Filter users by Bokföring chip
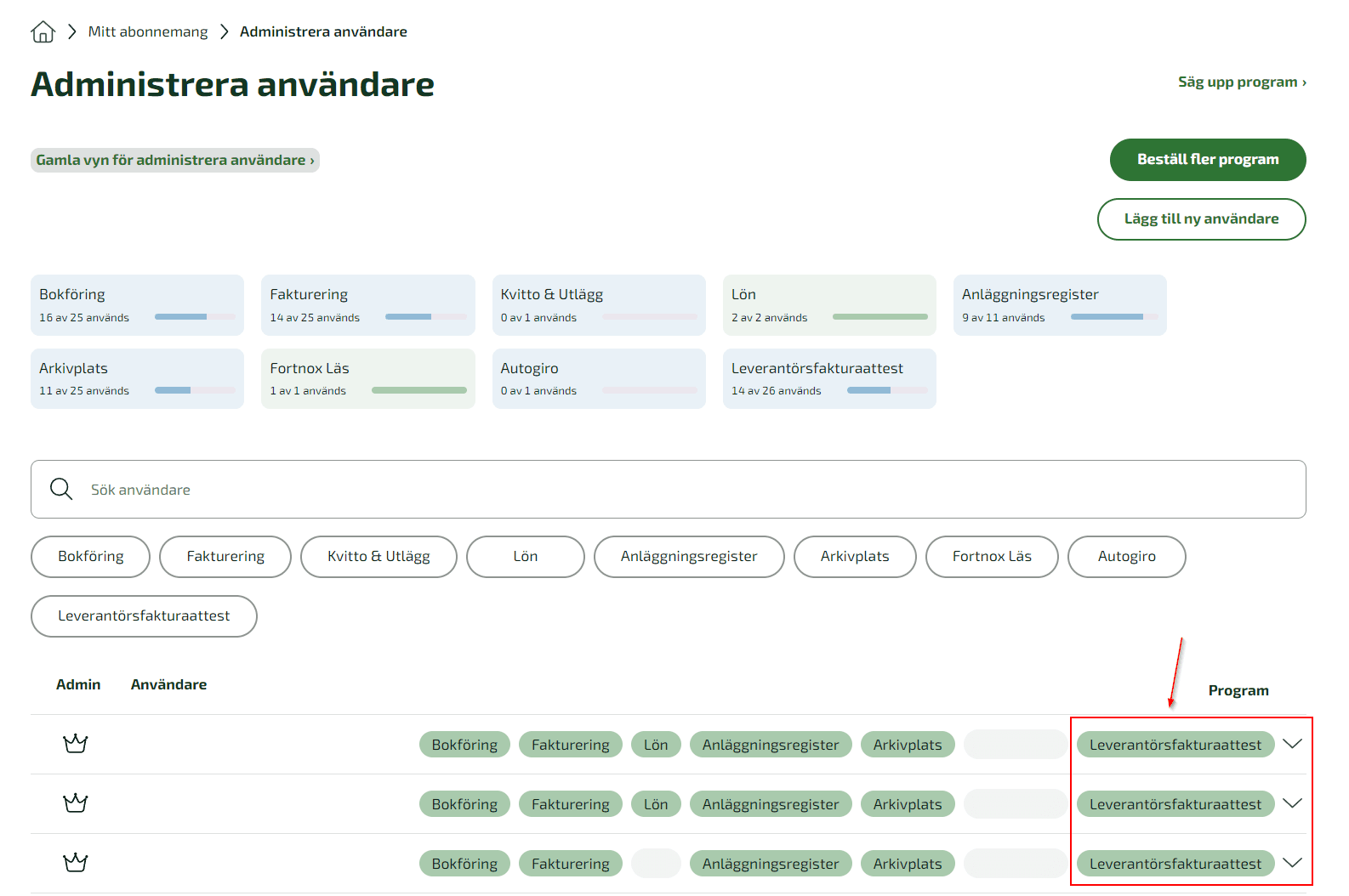Viewport: 1349px width, 896px height. [x=90, y=557]
